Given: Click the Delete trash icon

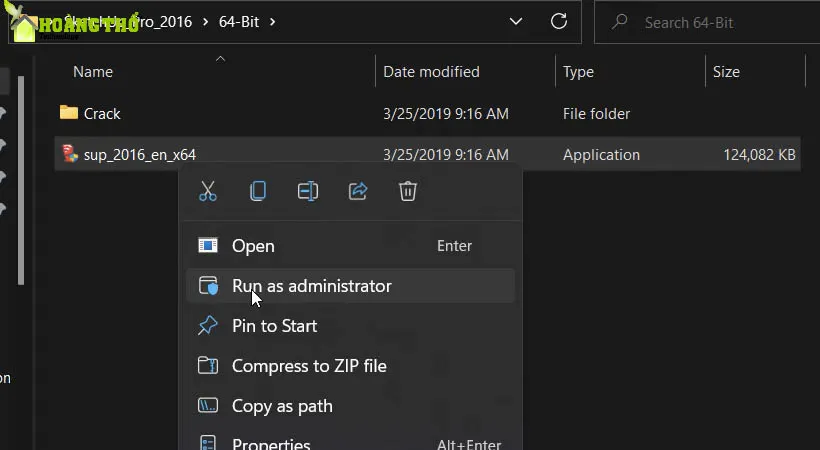Looking at the screenshot, I should [408, 191].
